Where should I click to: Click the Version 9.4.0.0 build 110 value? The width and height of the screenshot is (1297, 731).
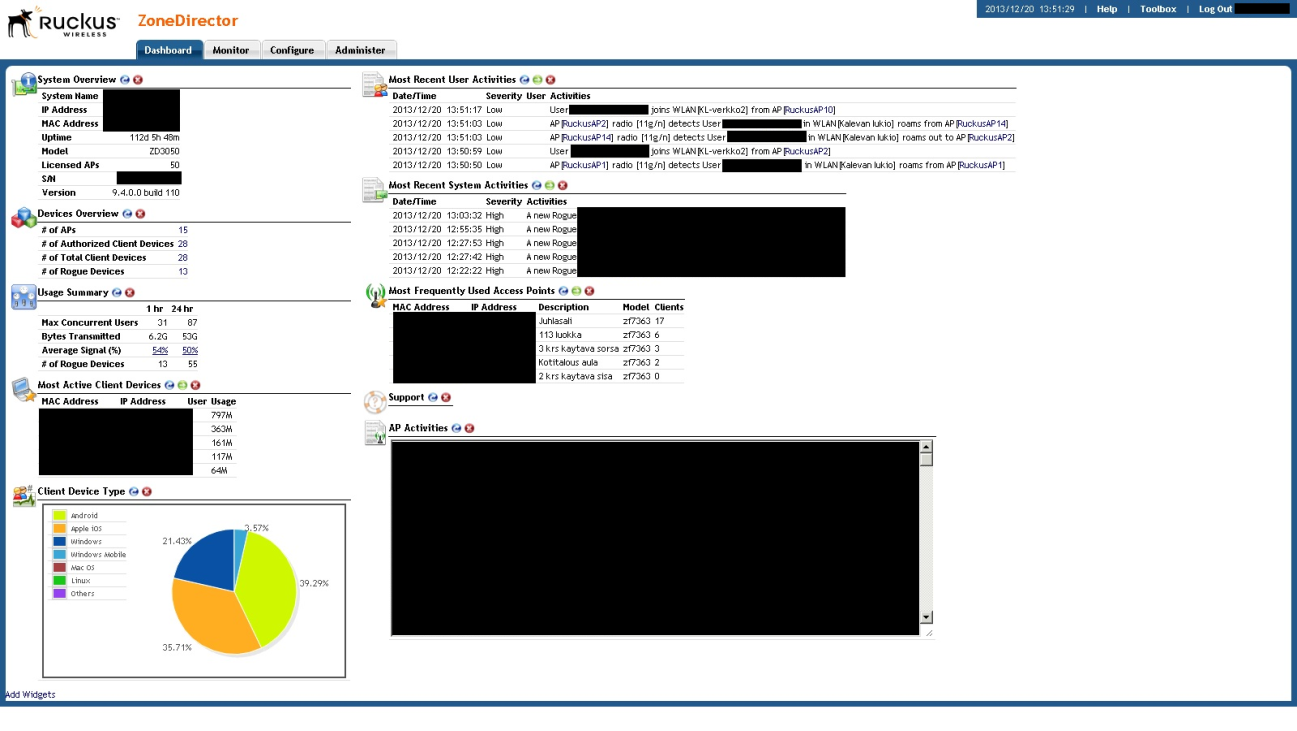click(x=146, y=193)
